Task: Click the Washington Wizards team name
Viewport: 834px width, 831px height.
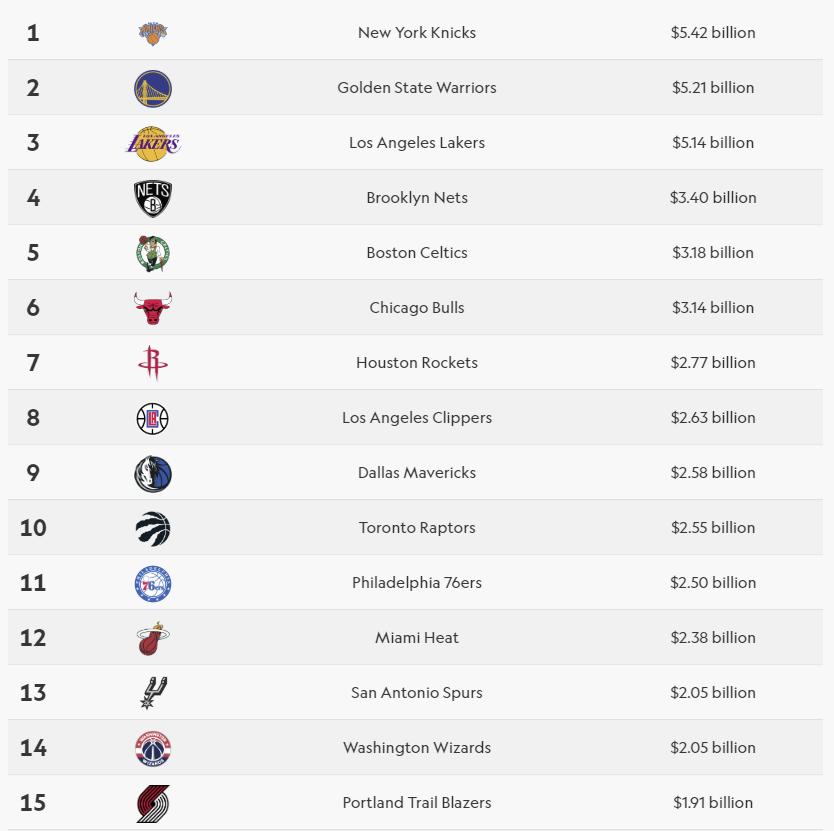Action: [x=417, y=748]
